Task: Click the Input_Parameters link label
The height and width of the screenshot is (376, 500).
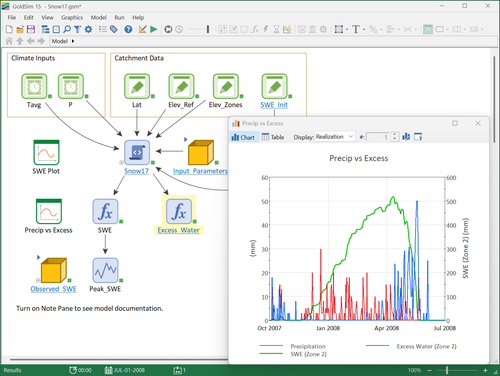Action: [x=200, y=171]
